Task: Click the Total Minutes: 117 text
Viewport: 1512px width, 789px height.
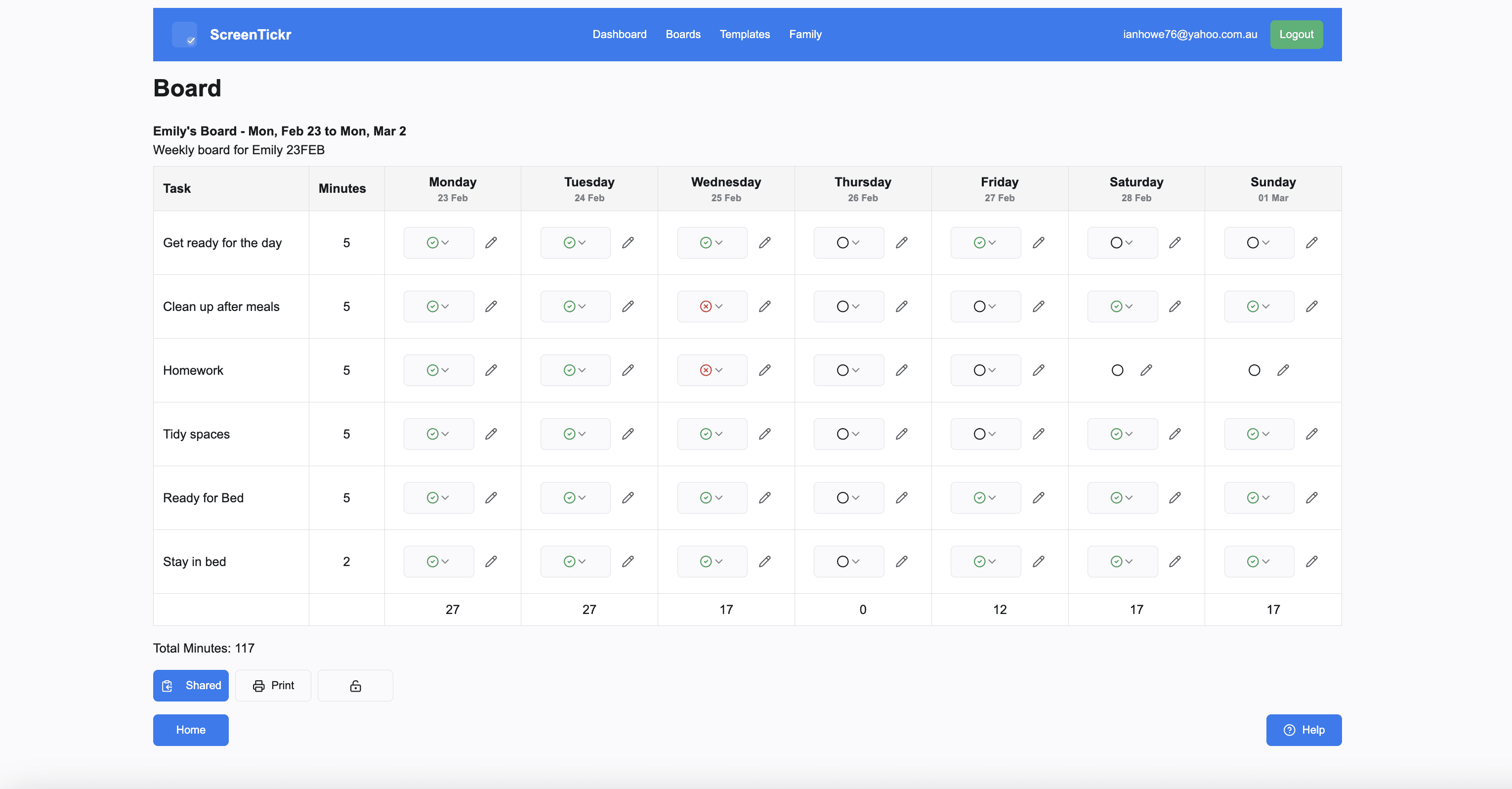Action: pyautogui.click(x=204, y=648)
